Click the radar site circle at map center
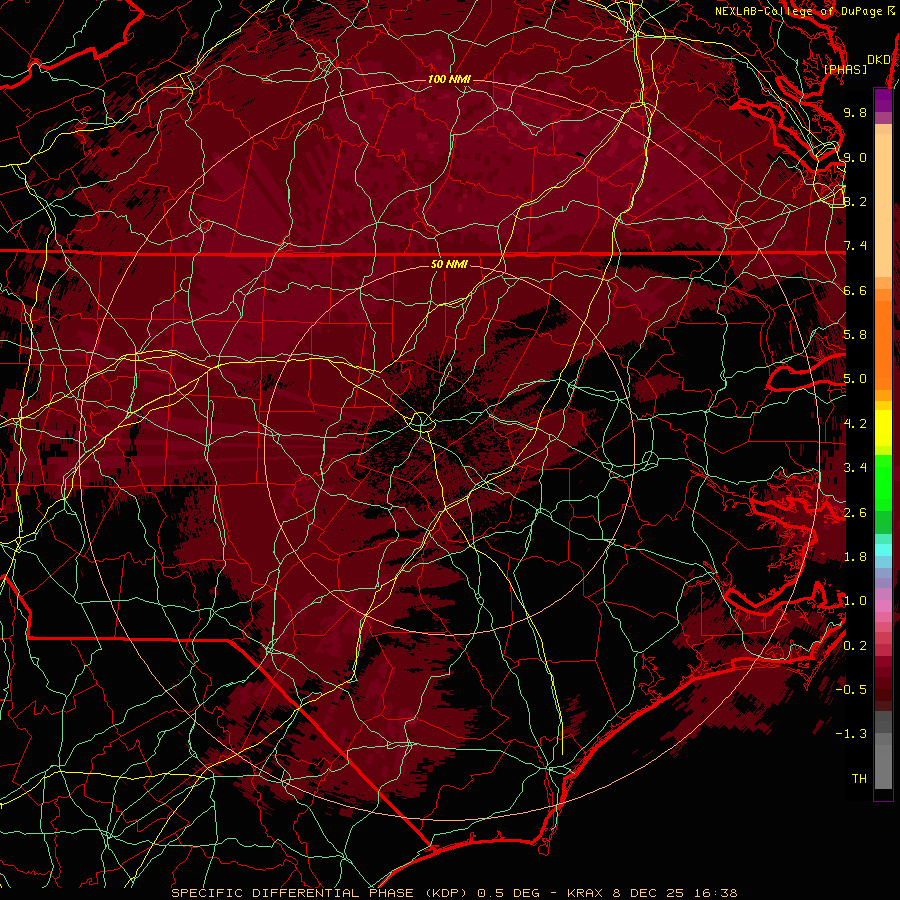The image size is (900, 900). [422, 422]
